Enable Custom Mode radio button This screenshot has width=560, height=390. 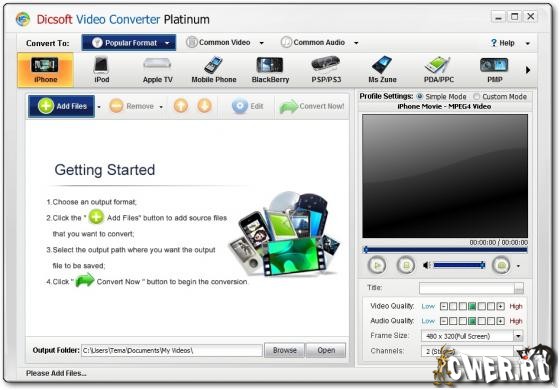(x=476, y=96)
